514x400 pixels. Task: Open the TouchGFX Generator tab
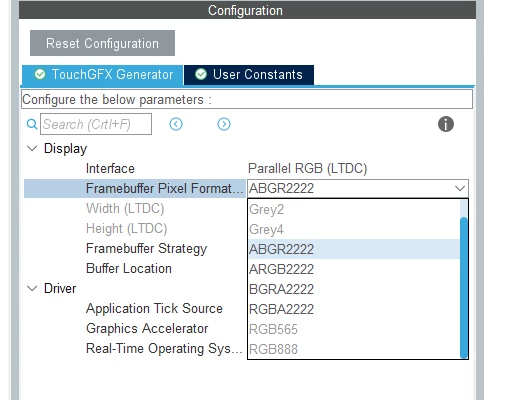103,75
